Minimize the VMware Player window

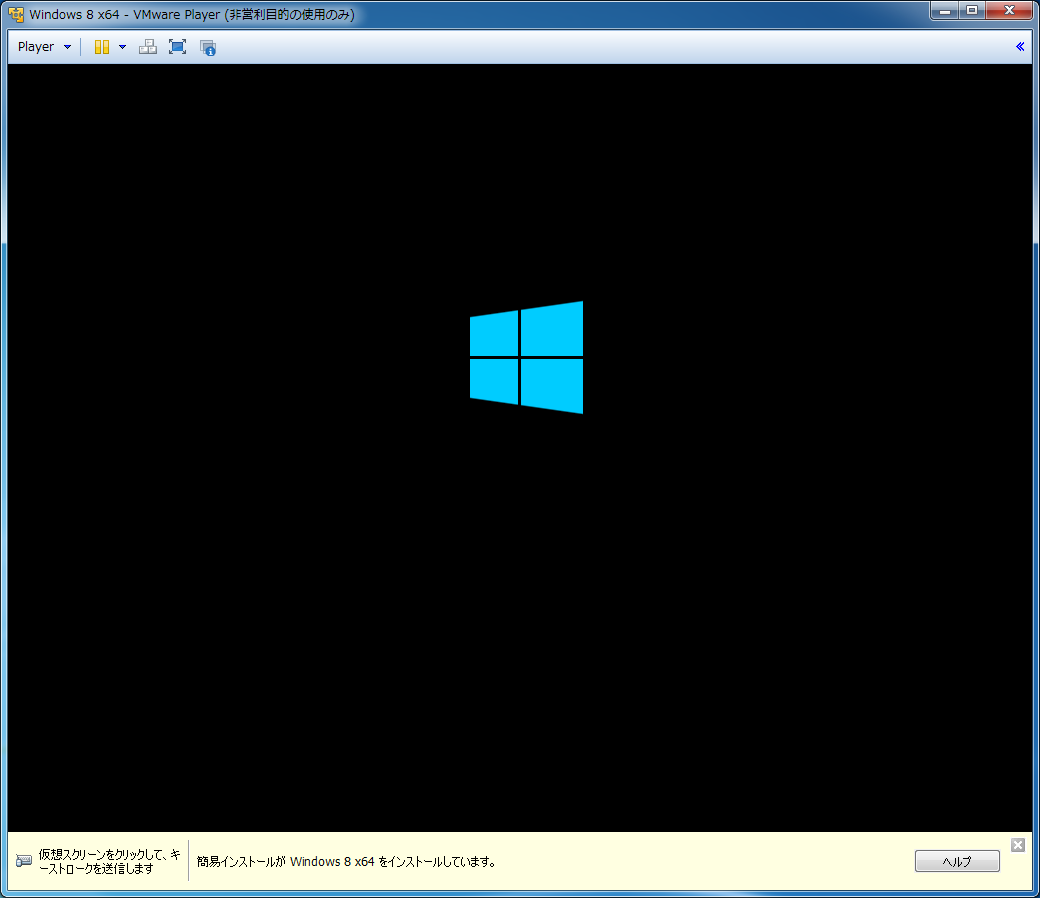[944, 11]
